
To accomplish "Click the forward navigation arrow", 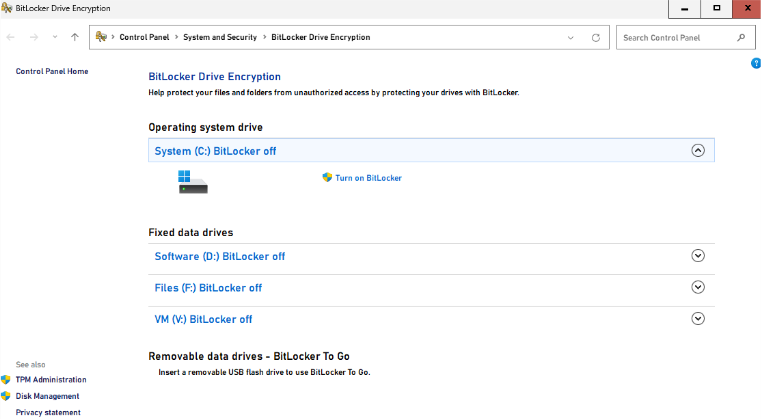I will pos(32,38).
